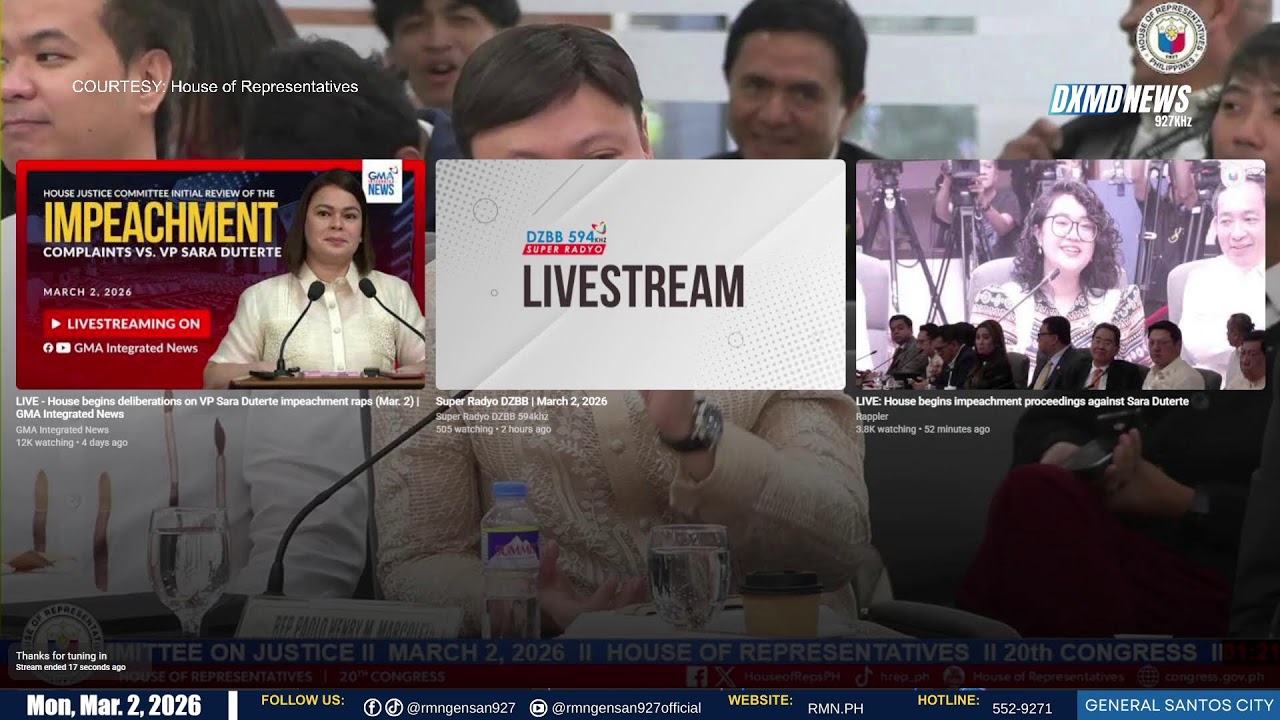The image size is (1280, 720).
Task: Click the '@rmngensan927official' handle text
Action: [x=626, y=708]
